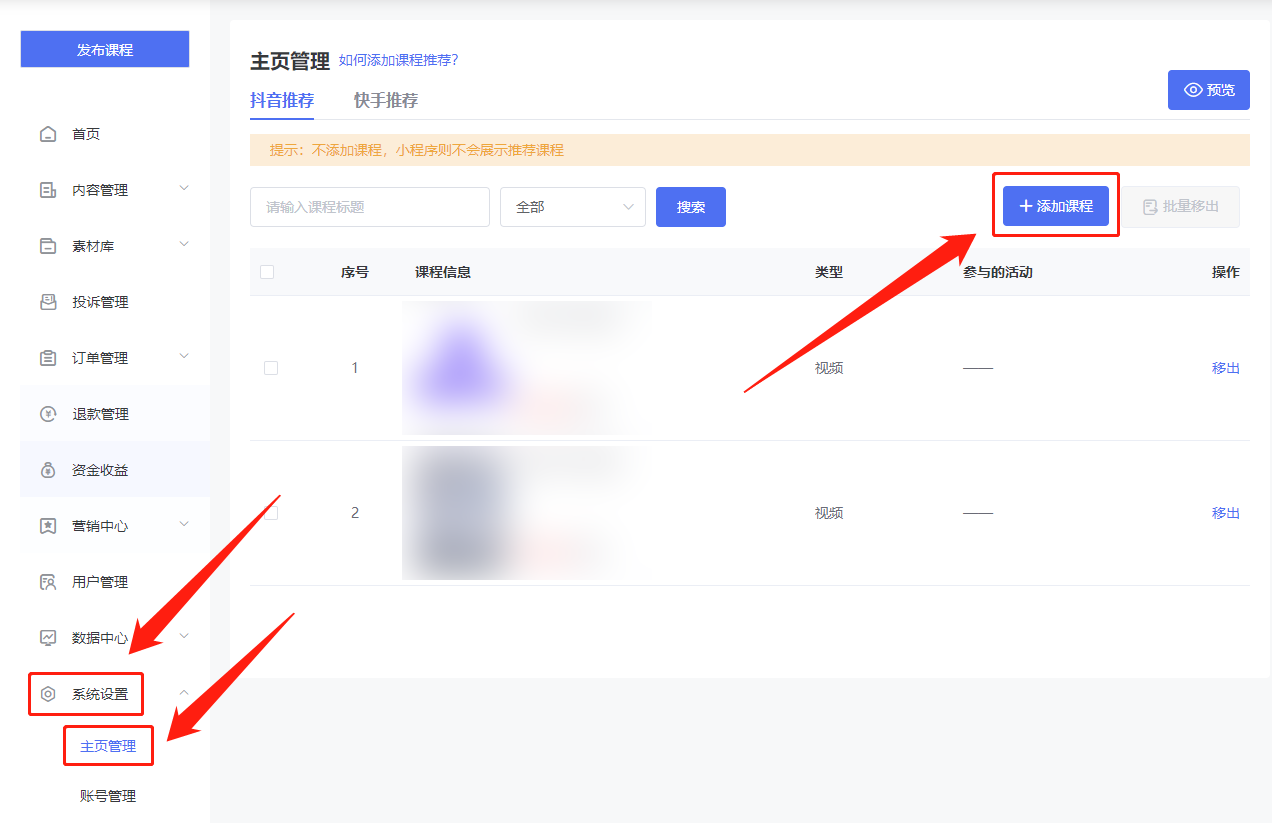The image size is (1272, 823).
Task: Toggle the select-all checkbox in table header
Action: click(x=267, y=272)
